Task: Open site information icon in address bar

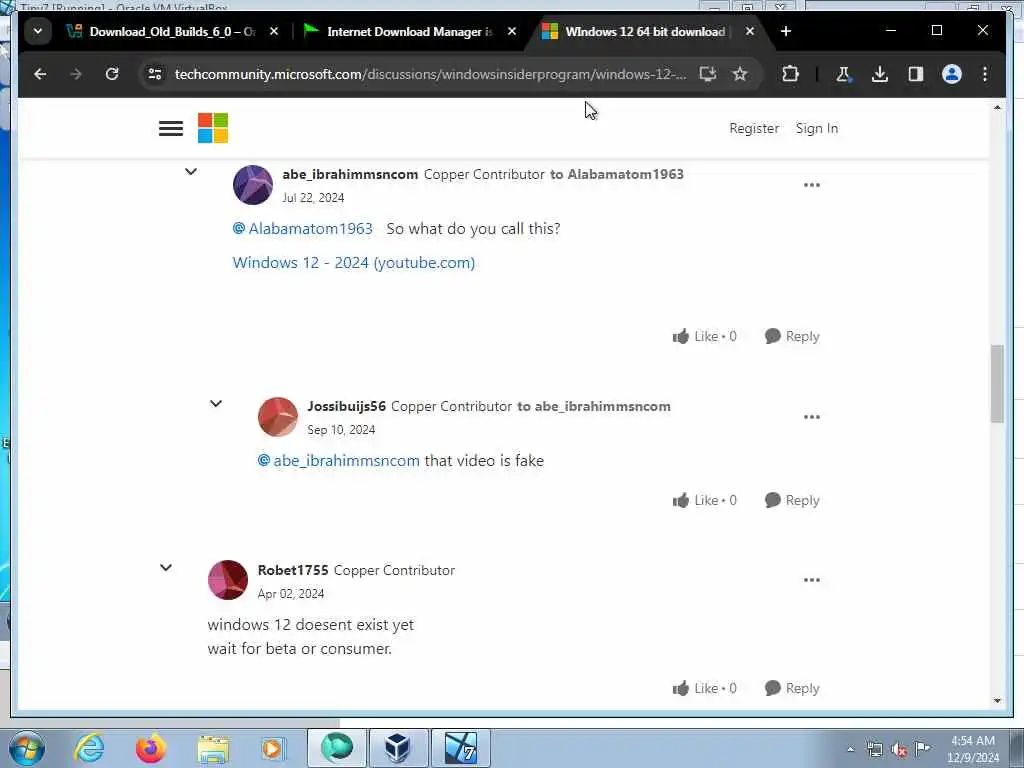Action: point(155,74)
